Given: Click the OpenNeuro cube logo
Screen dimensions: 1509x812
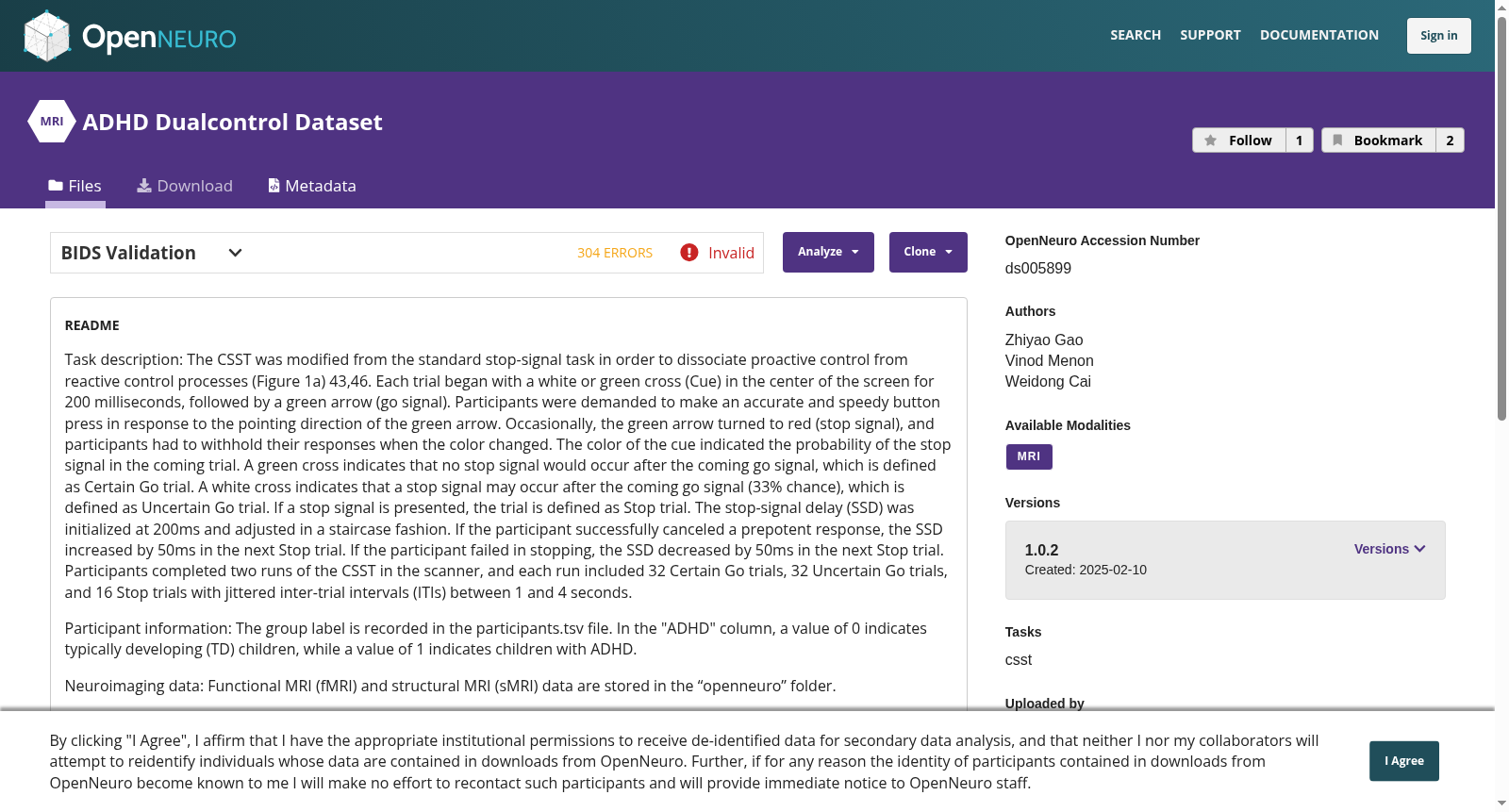Looking at the screenshot, I should [47, 36].
